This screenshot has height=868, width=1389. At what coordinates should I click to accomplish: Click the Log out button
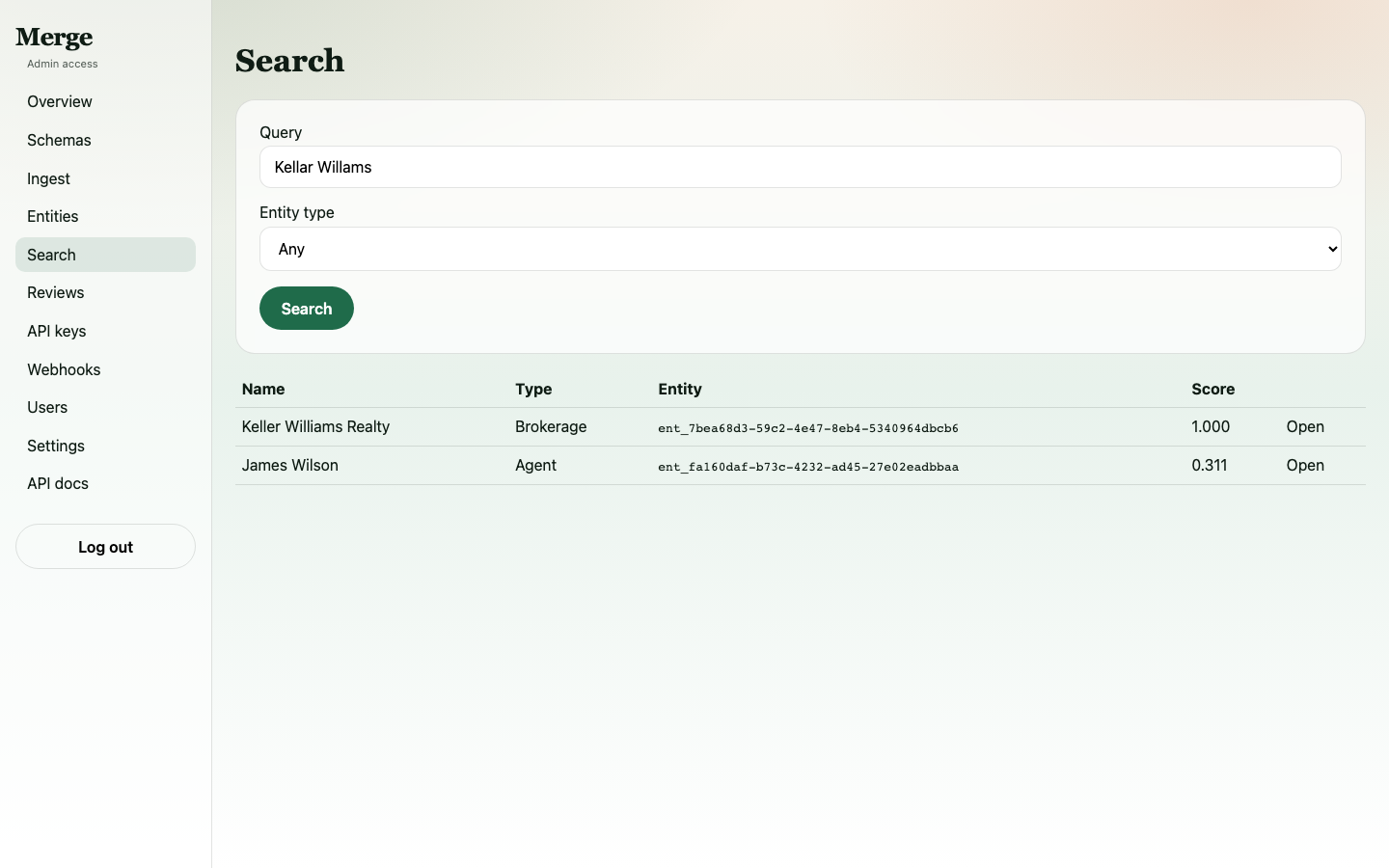[105, 547]
